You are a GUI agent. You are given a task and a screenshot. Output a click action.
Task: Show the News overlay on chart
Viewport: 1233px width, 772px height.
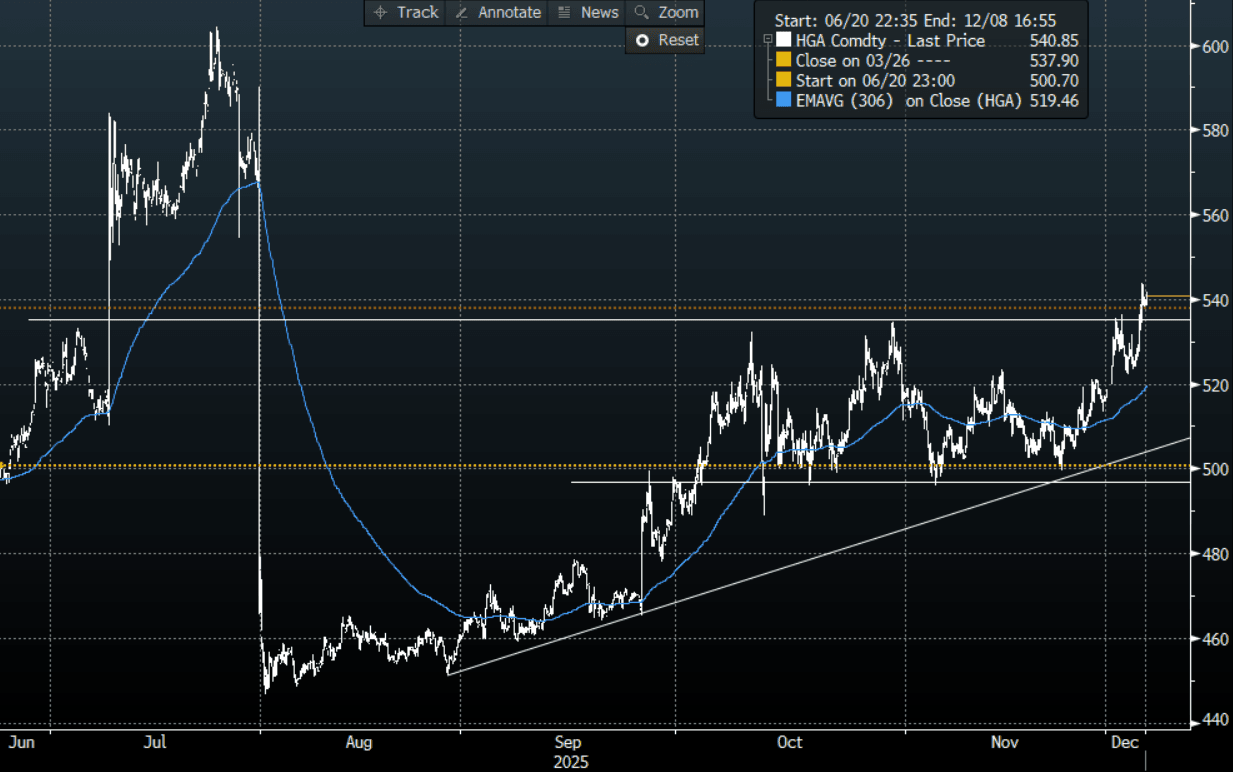click(x=588, y=12)
